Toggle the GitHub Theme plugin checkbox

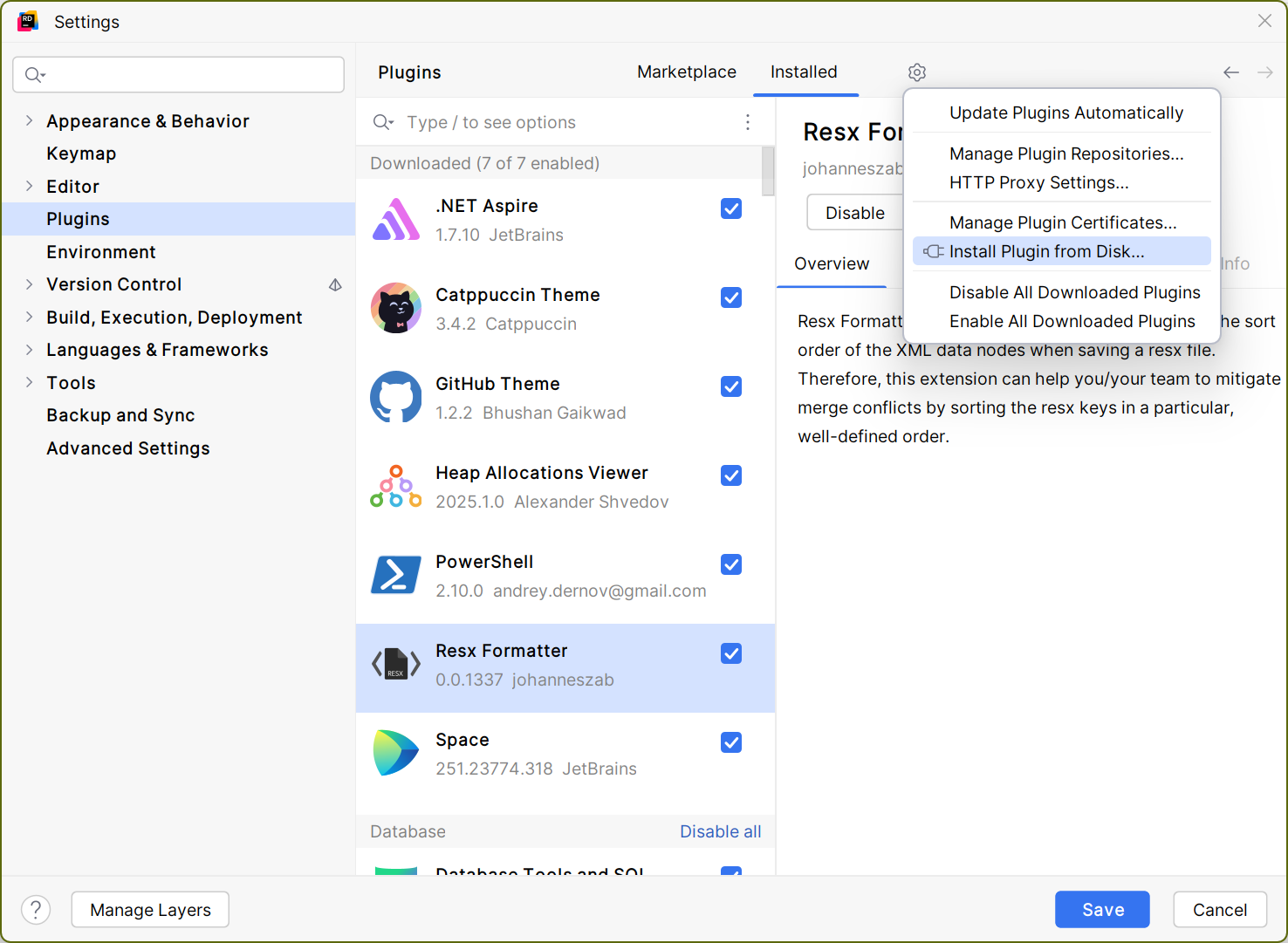(731, 386)
